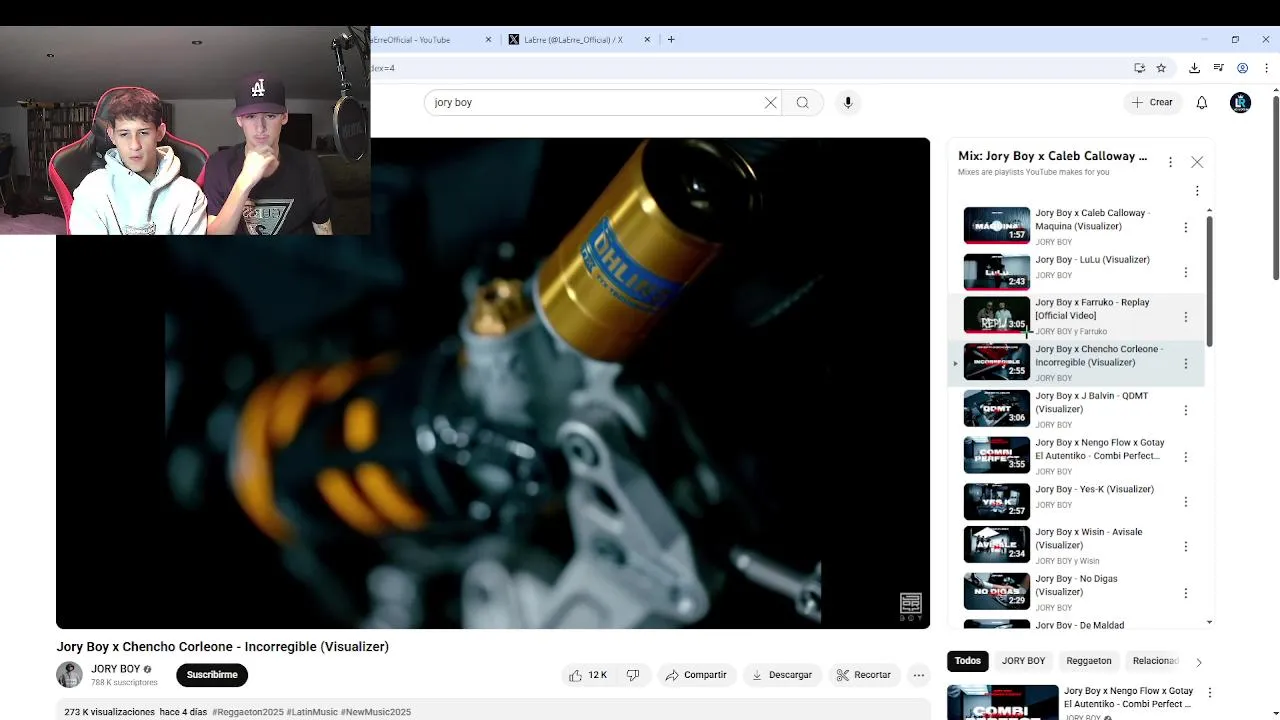
Task: Click the #LatinMusic hashtag
Action: (312, 712)
